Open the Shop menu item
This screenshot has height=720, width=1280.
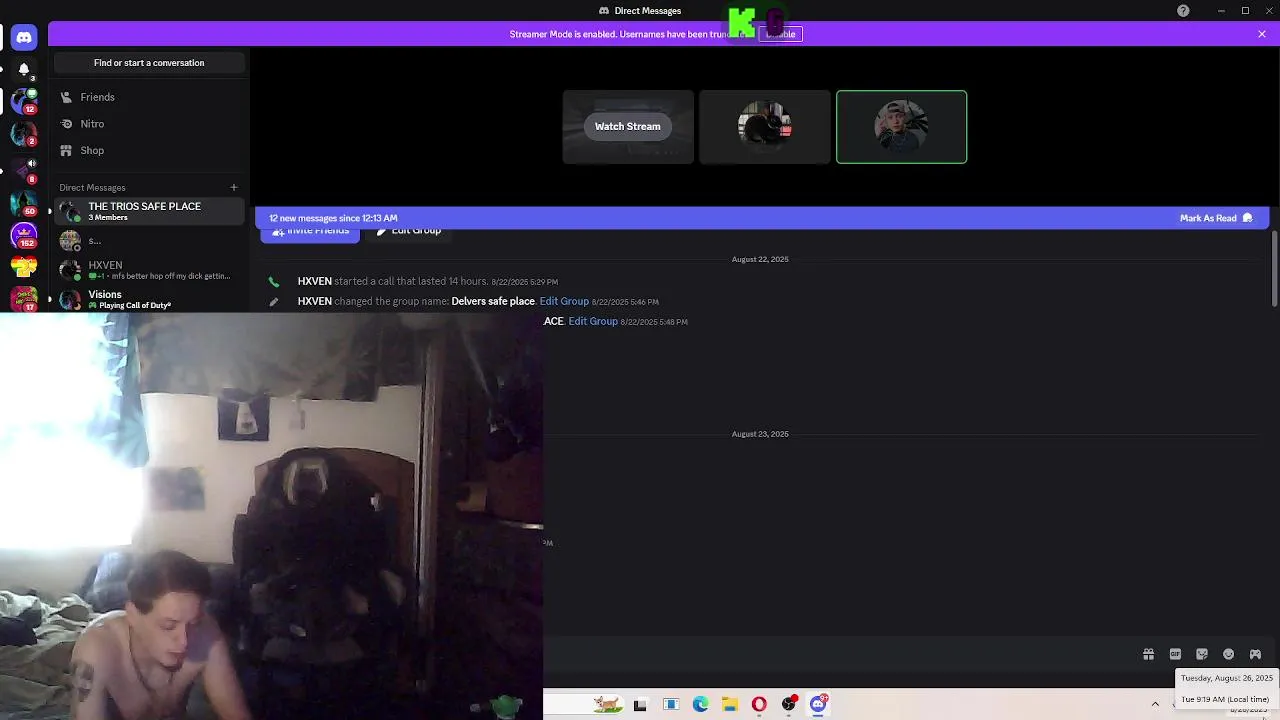point(149,150)
